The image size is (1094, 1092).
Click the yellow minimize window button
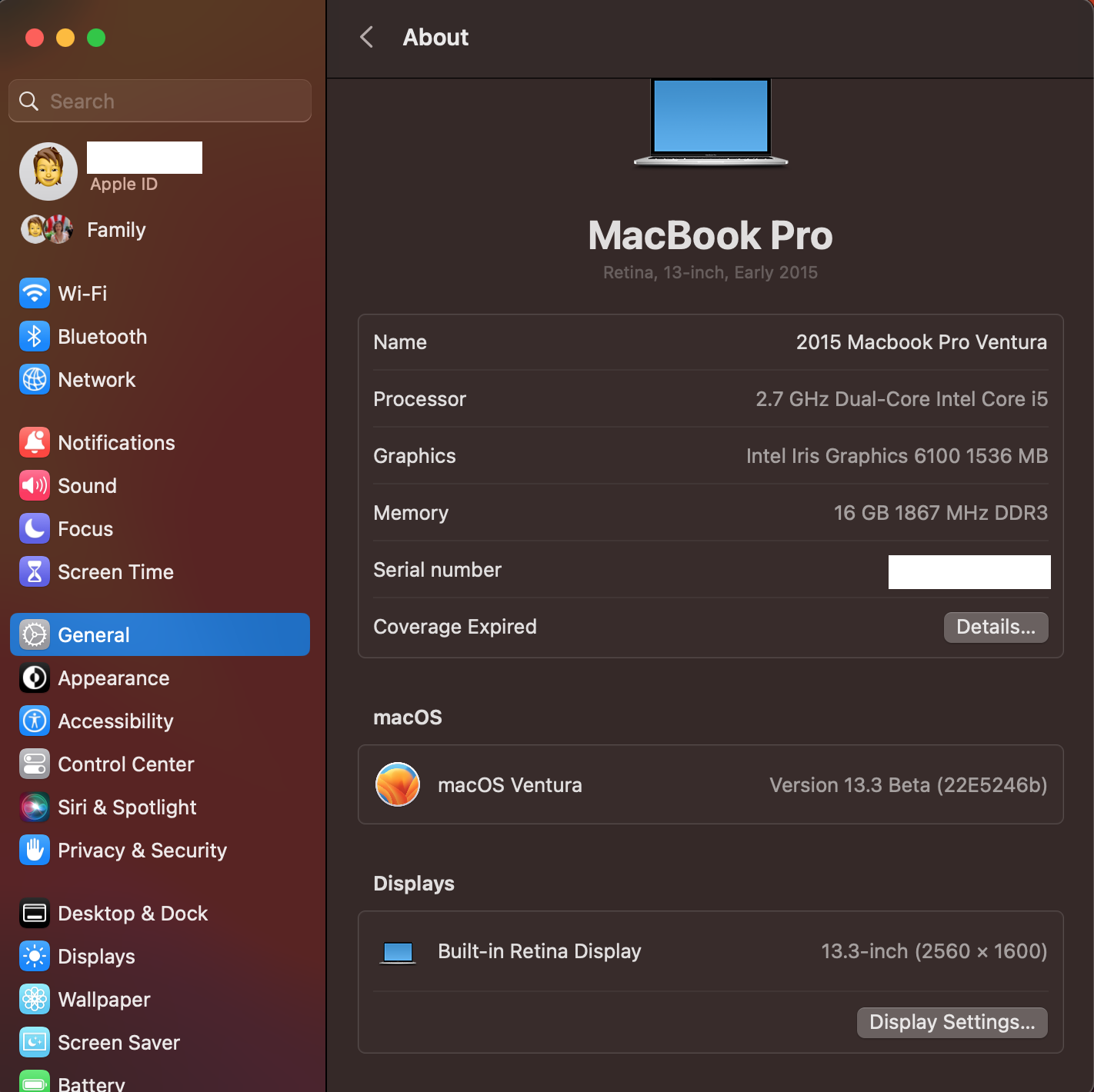click(65, 37)
